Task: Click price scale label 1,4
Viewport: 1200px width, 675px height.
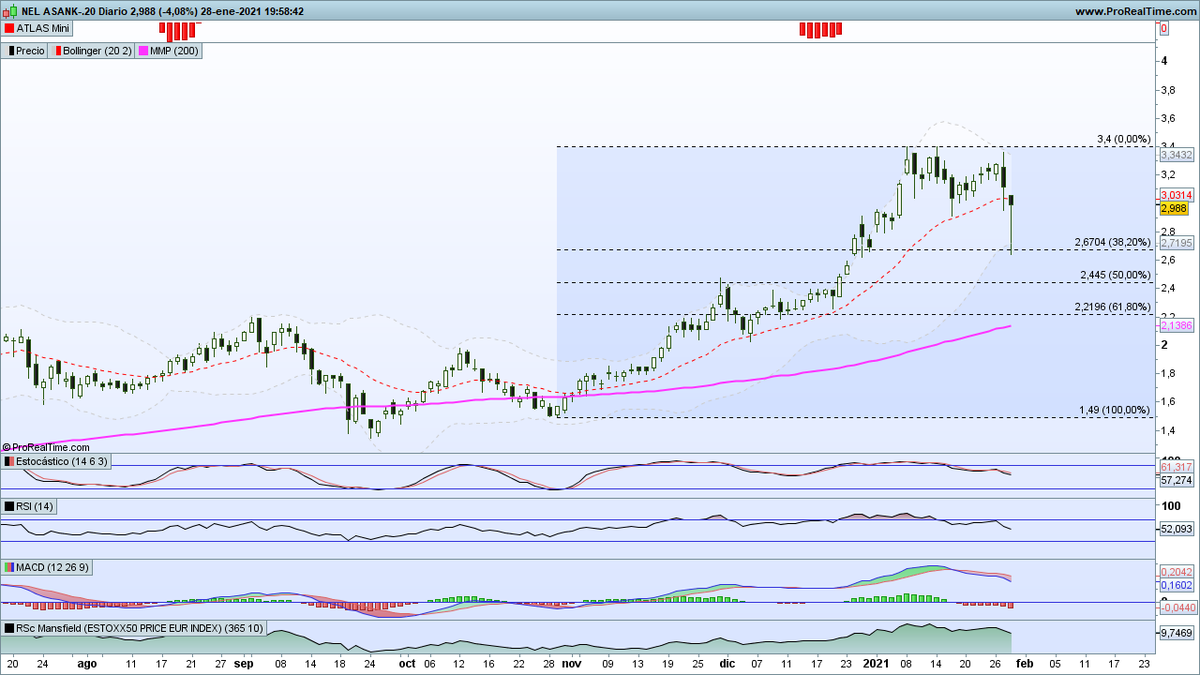Action: click(x=1169, y=429)
